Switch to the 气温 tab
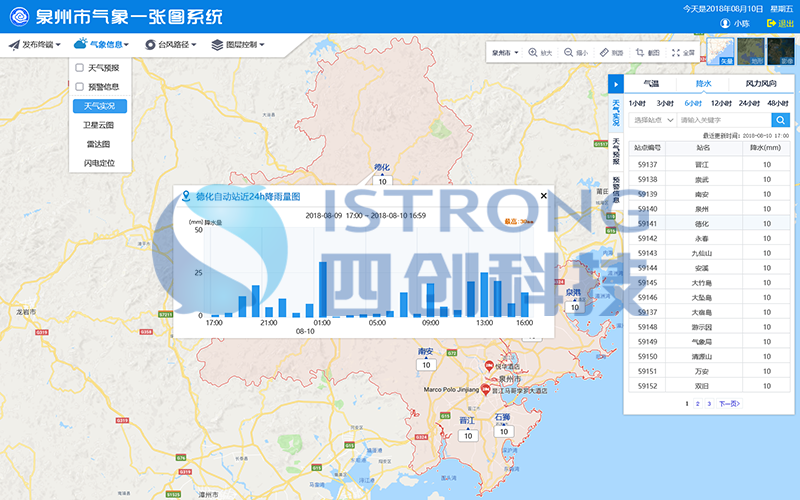 pos(651,85)
